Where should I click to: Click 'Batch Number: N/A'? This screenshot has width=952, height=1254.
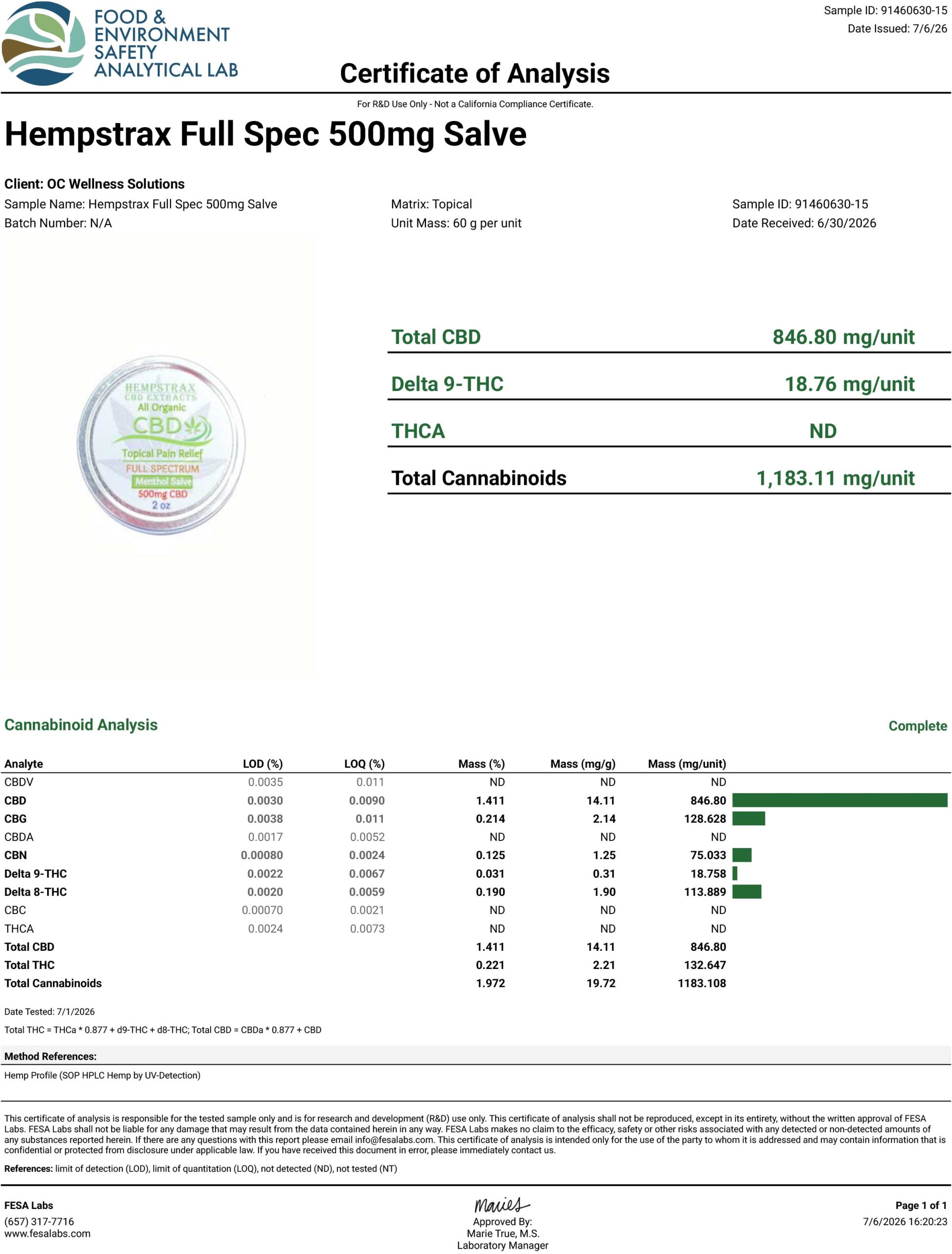point(58,223)
